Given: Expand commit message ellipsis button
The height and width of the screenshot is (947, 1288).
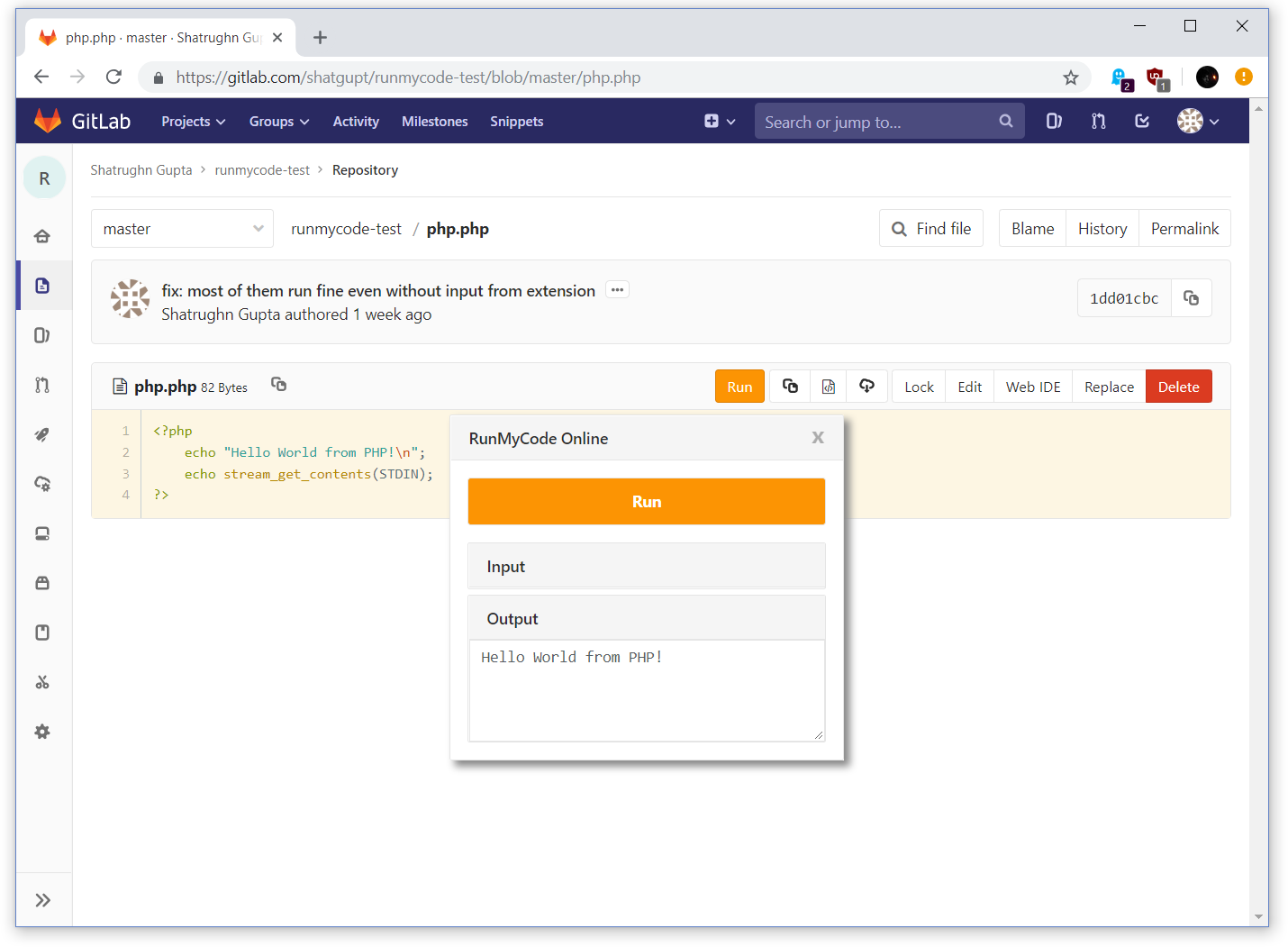Looking at the screenshot, I should (x=617, y=289).
